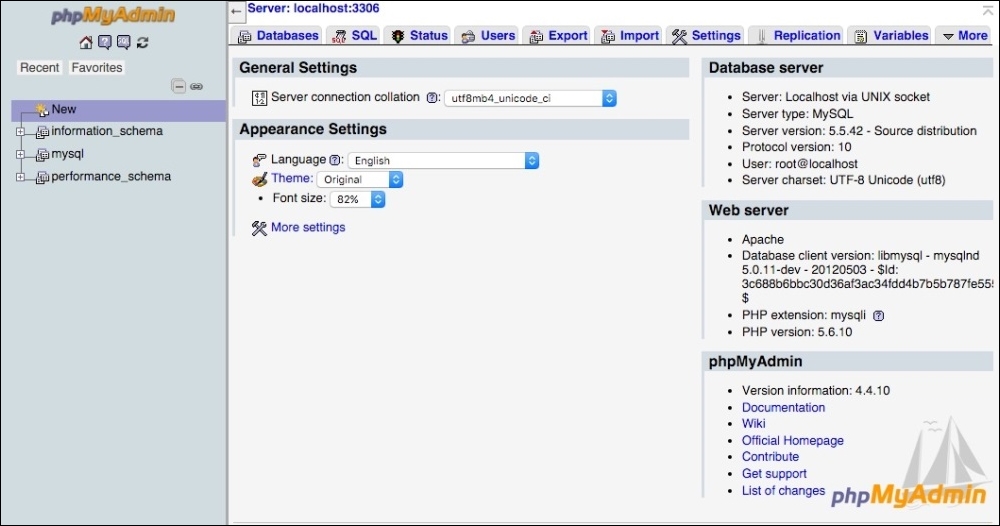This screenshot has width=1000, height=526.
Task: Click the 'PHP version: 5.6.10' text
Action: point(797,332)
